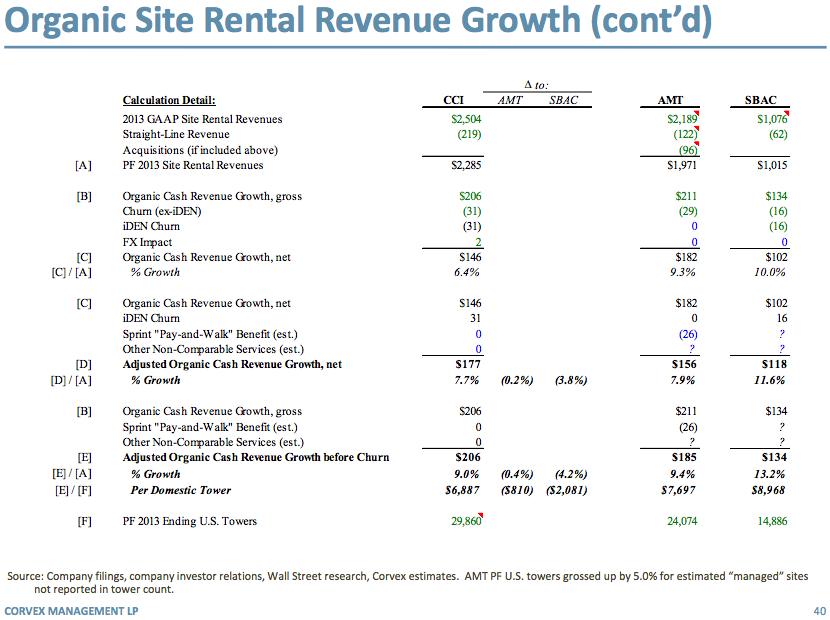Click the 'CORVEX MANAGEMENT LP' footer text

[x=68, y=609]
